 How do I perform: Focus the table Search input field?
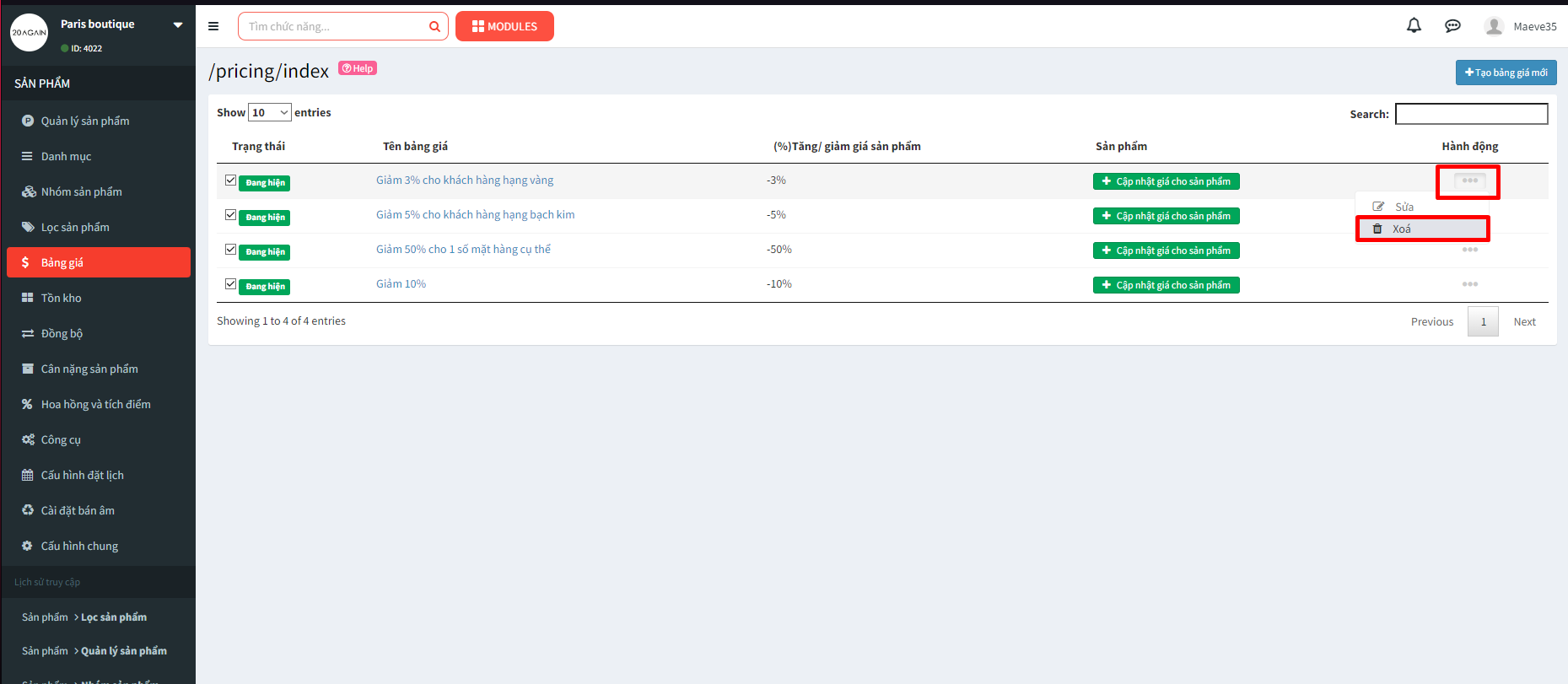(x=1471, y=114)
